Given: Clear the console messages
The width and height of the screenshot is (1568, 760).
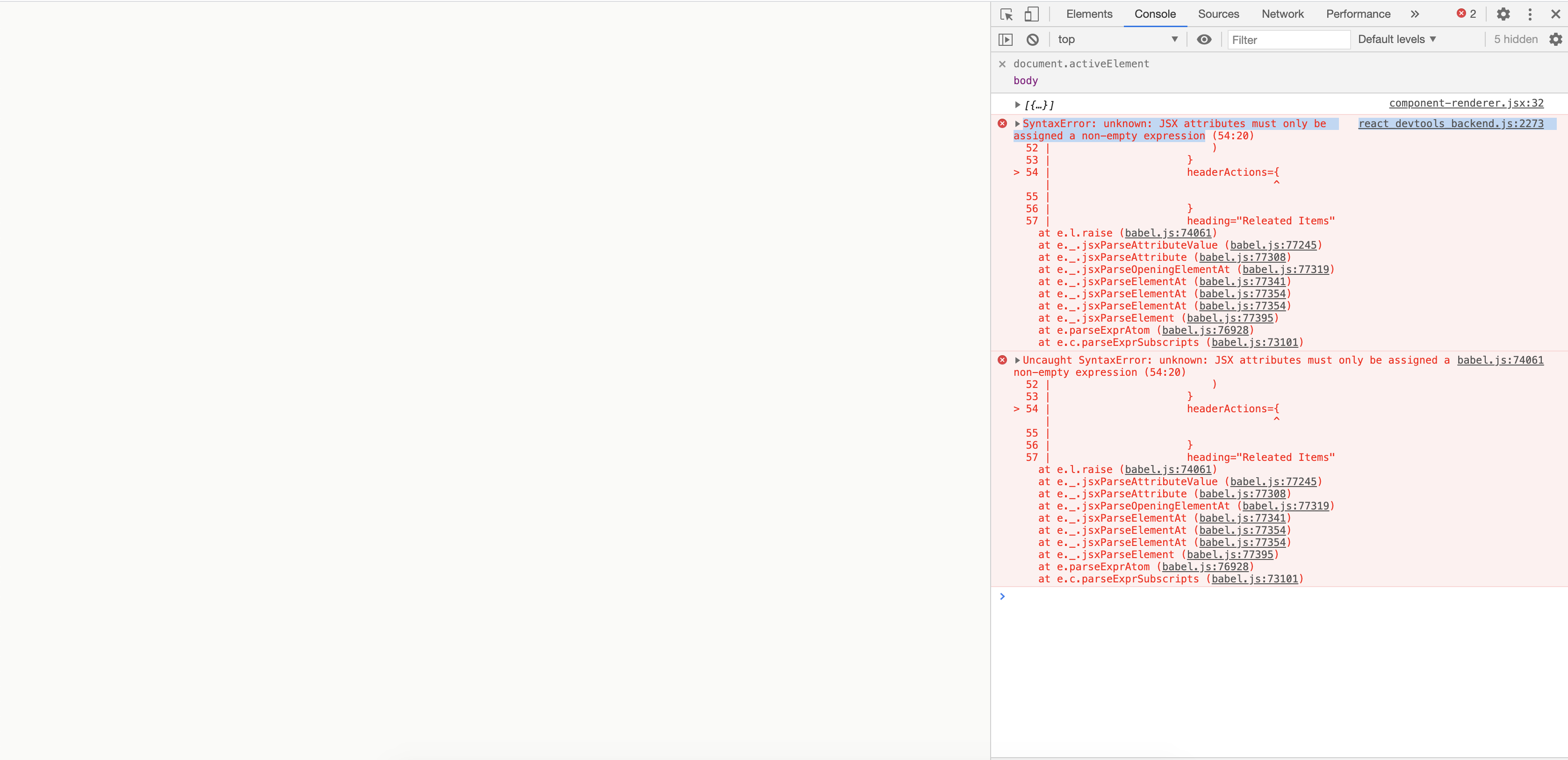Looking at the screenshot, I should coord(1032,39).
